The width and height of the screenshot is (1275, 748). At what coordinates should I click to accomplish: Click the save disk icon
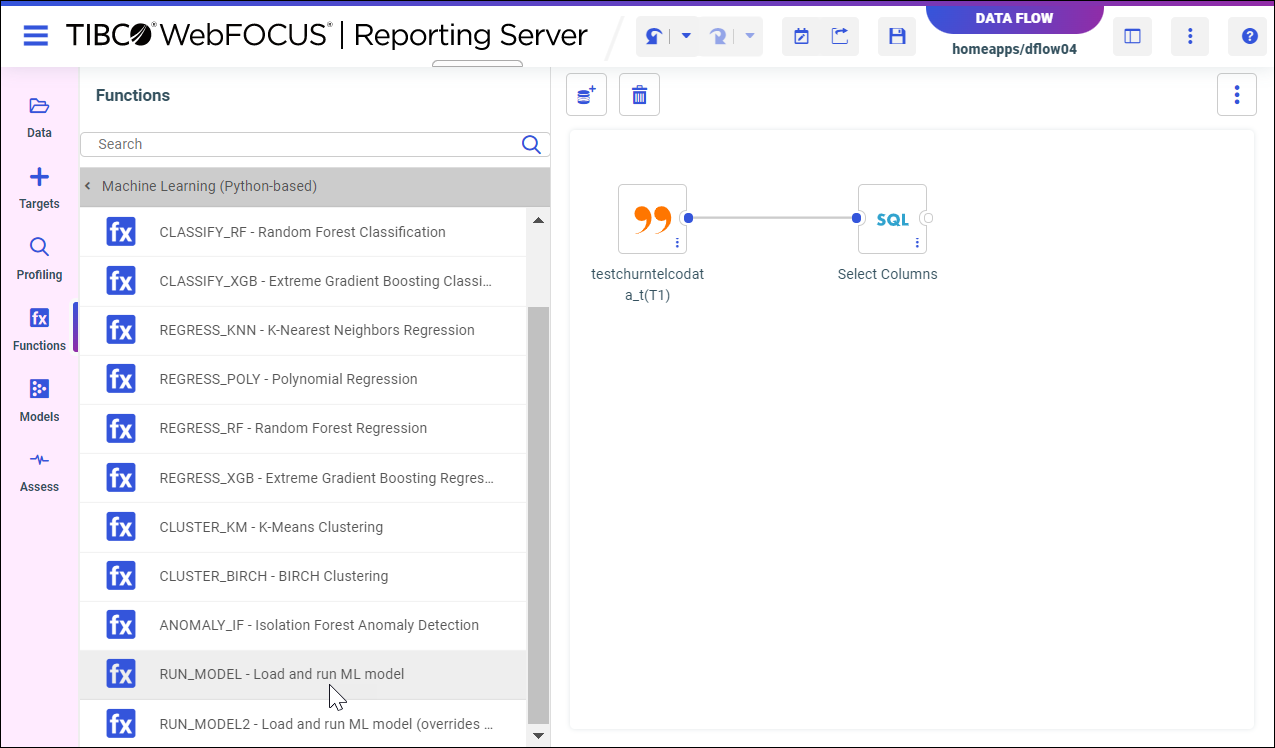[897, 37]
